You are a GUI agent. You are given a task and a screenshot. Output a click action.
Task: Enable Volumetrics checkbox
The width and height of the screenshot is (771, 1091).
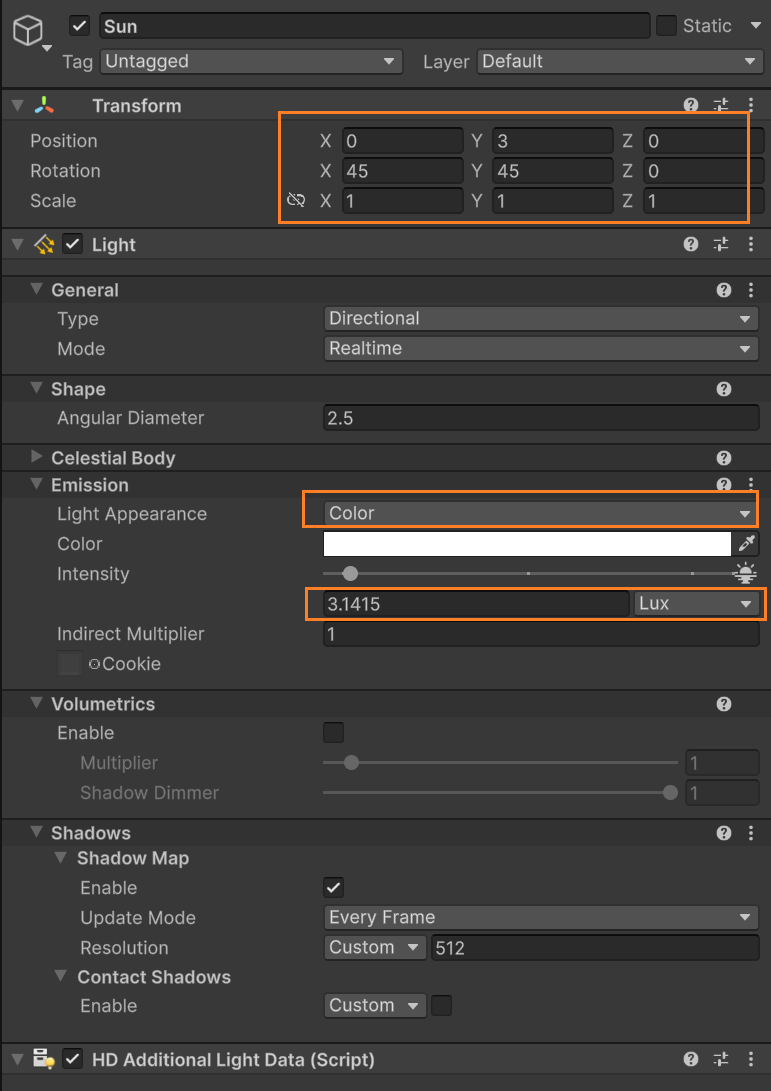334,733
